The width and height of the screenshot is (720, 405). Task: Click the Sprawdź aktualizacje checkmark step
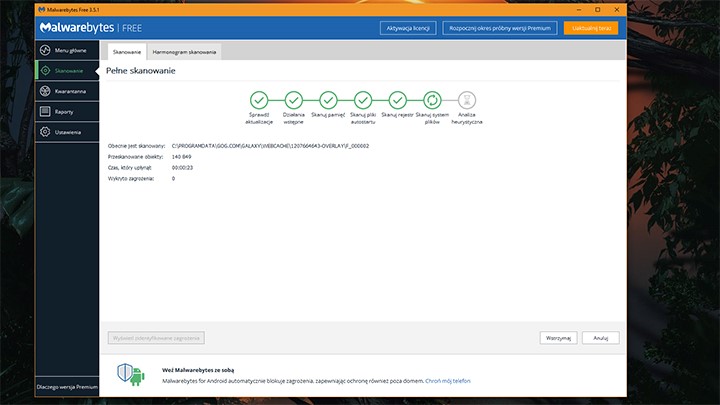(x=259, y=99)
